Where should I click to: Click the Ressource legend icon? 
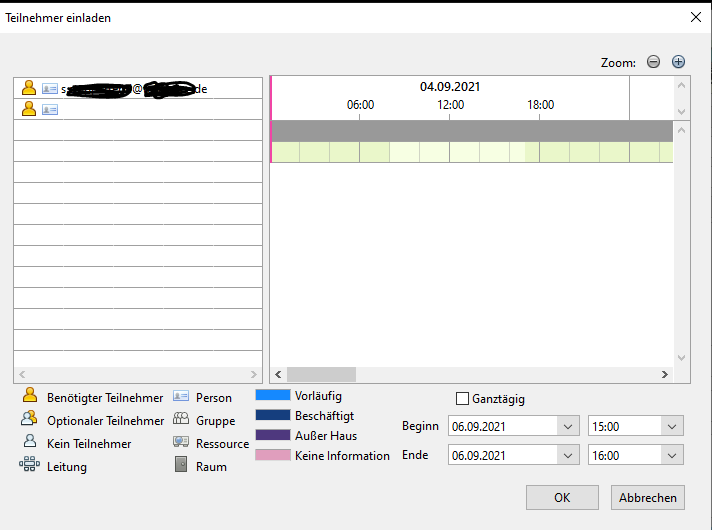(x=181, y=442)
